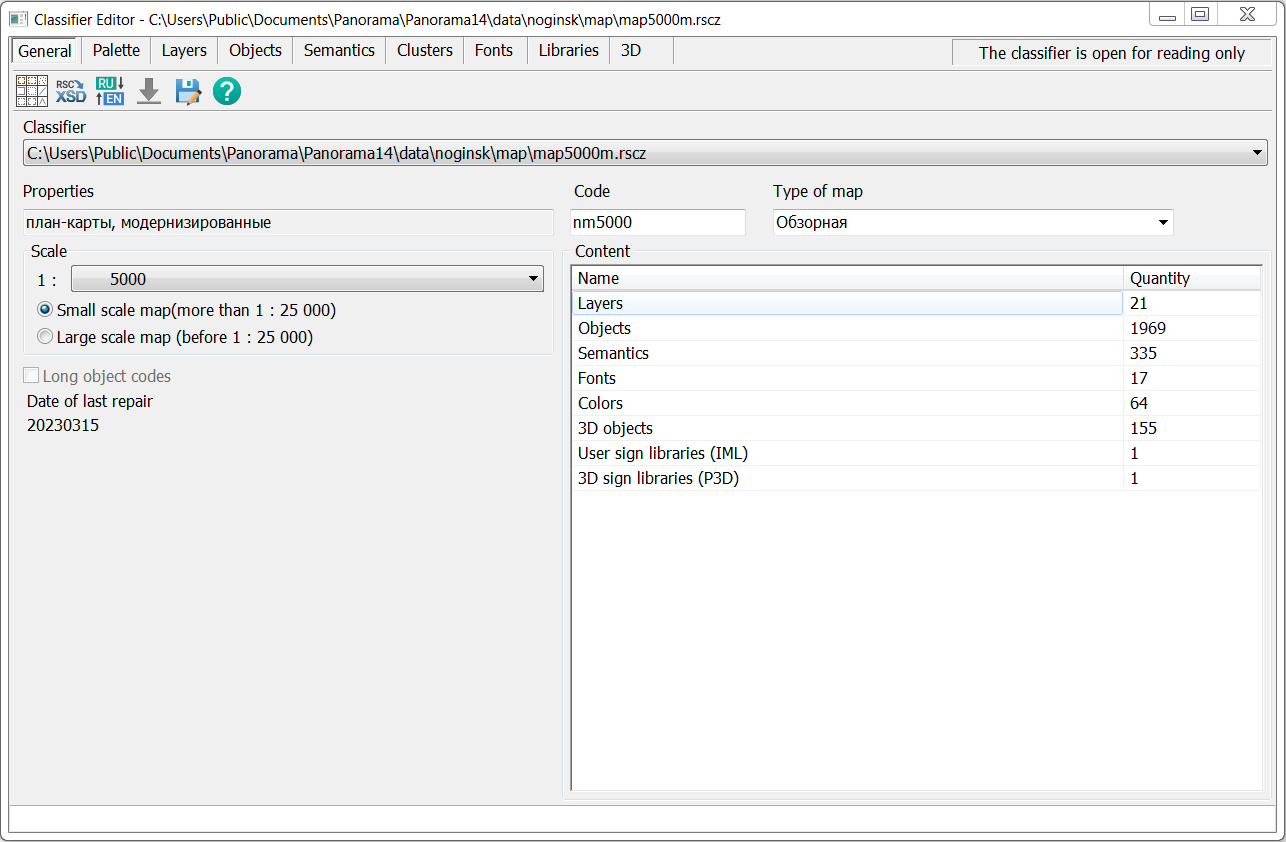Click the RU/EN language switch icon

click(x=110, y=92)
